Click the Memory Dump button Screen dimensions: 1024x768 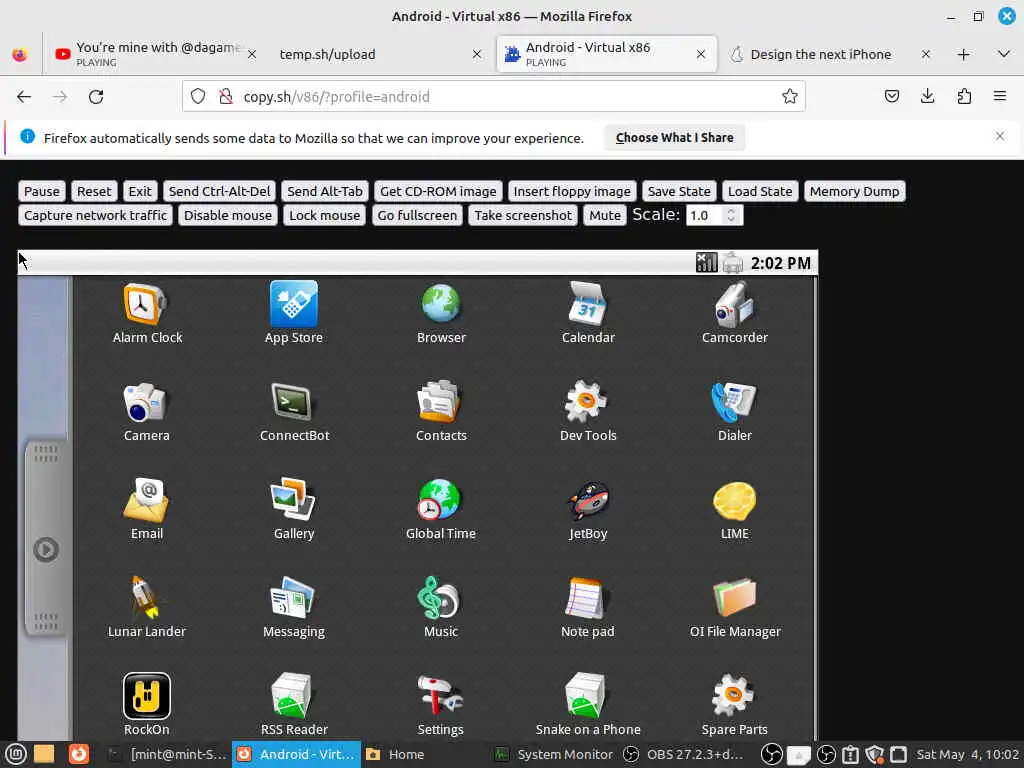pos(854,191)
